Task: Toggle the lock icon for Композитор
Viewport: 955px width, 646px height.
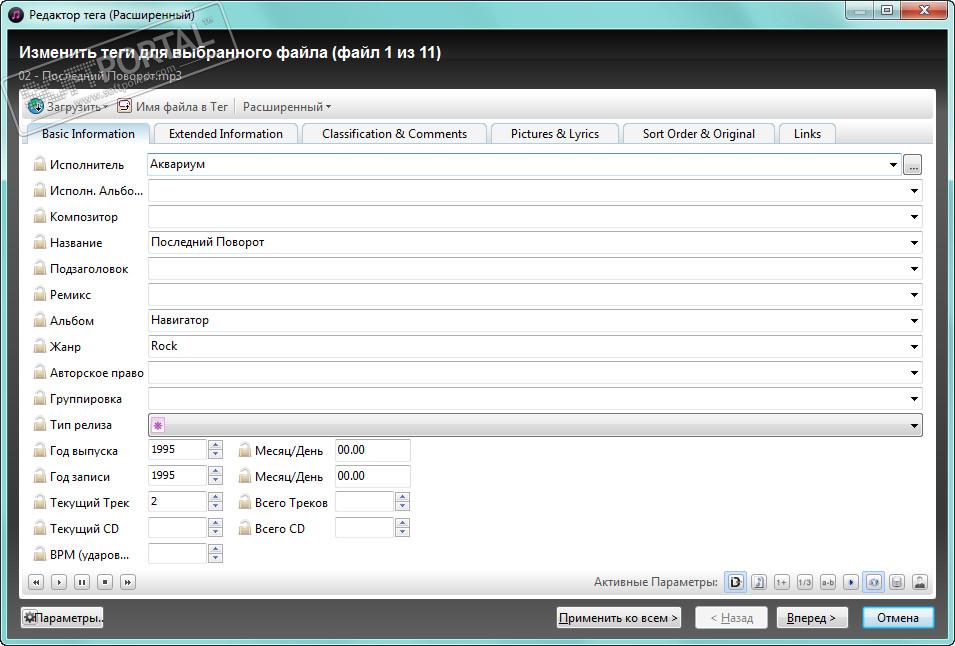Action: pos(40,216)
